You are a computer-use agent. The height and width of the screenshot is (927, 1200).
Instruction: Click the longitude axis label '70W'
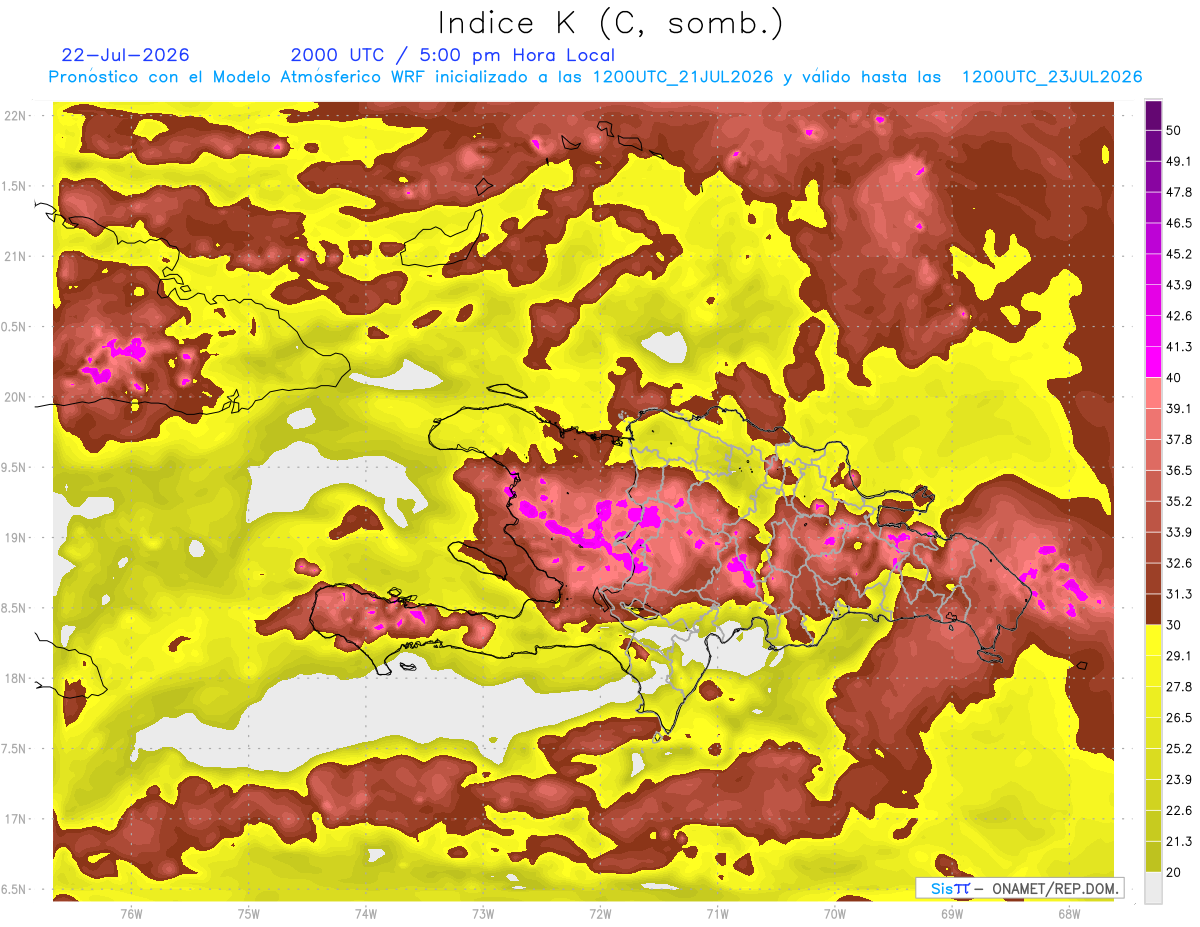835,913
